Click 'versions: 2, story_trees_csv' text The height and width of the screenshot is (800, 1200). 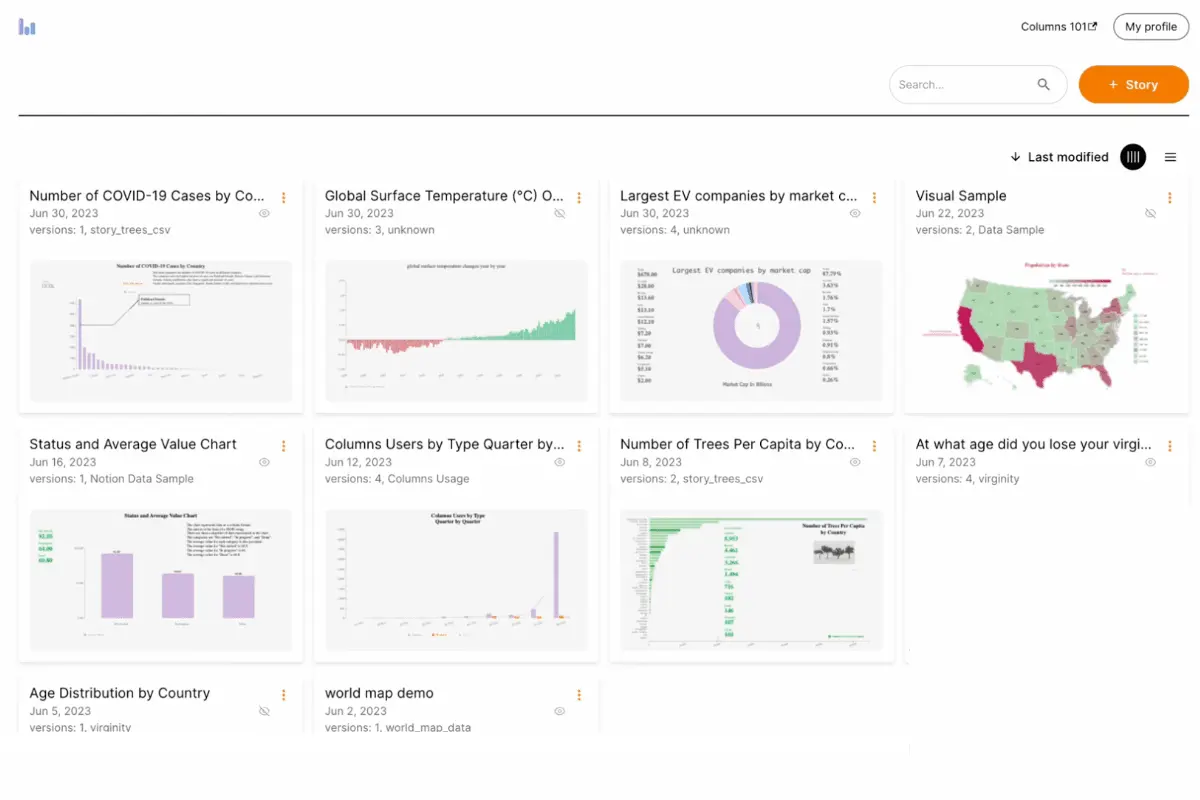[692, 479]
